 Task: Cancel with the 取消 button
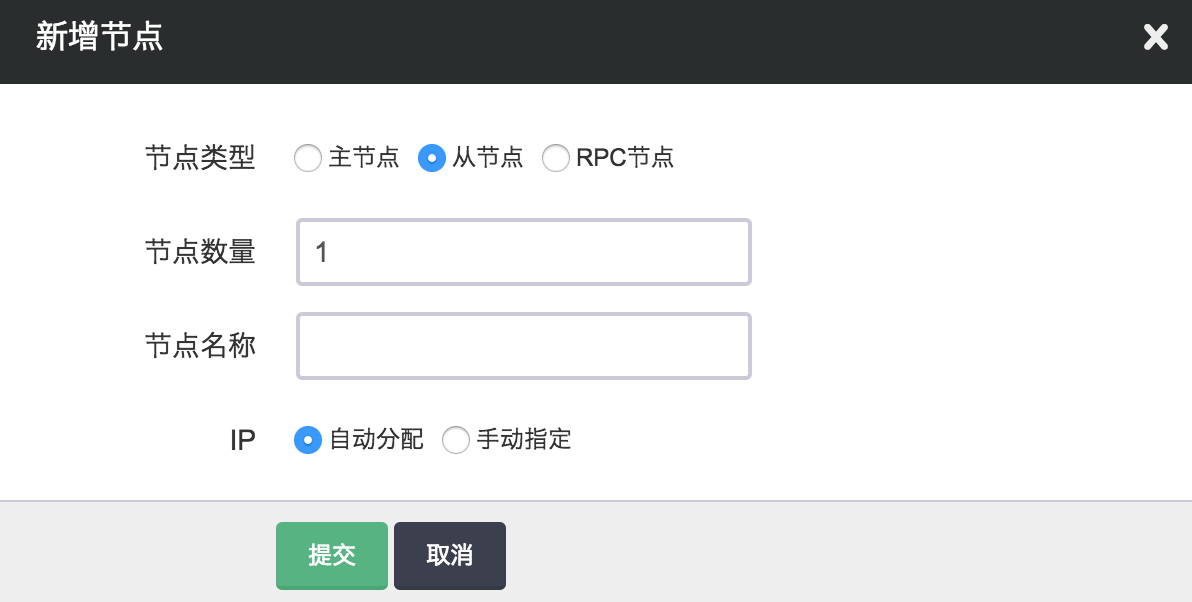click(x=450, y=555)
